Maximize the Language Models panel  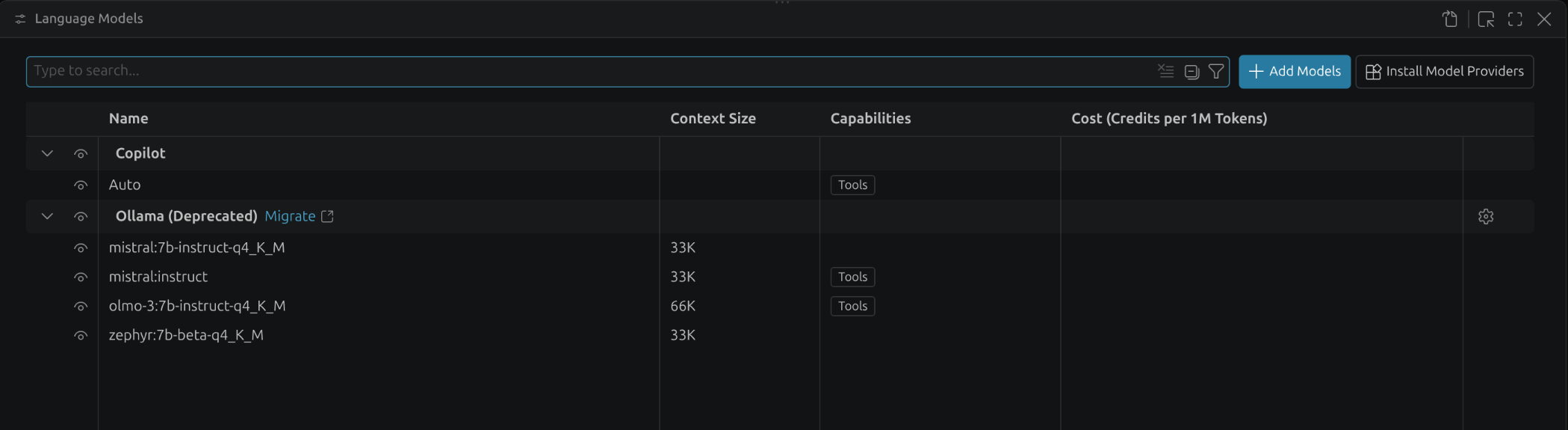pos(1515,19)
